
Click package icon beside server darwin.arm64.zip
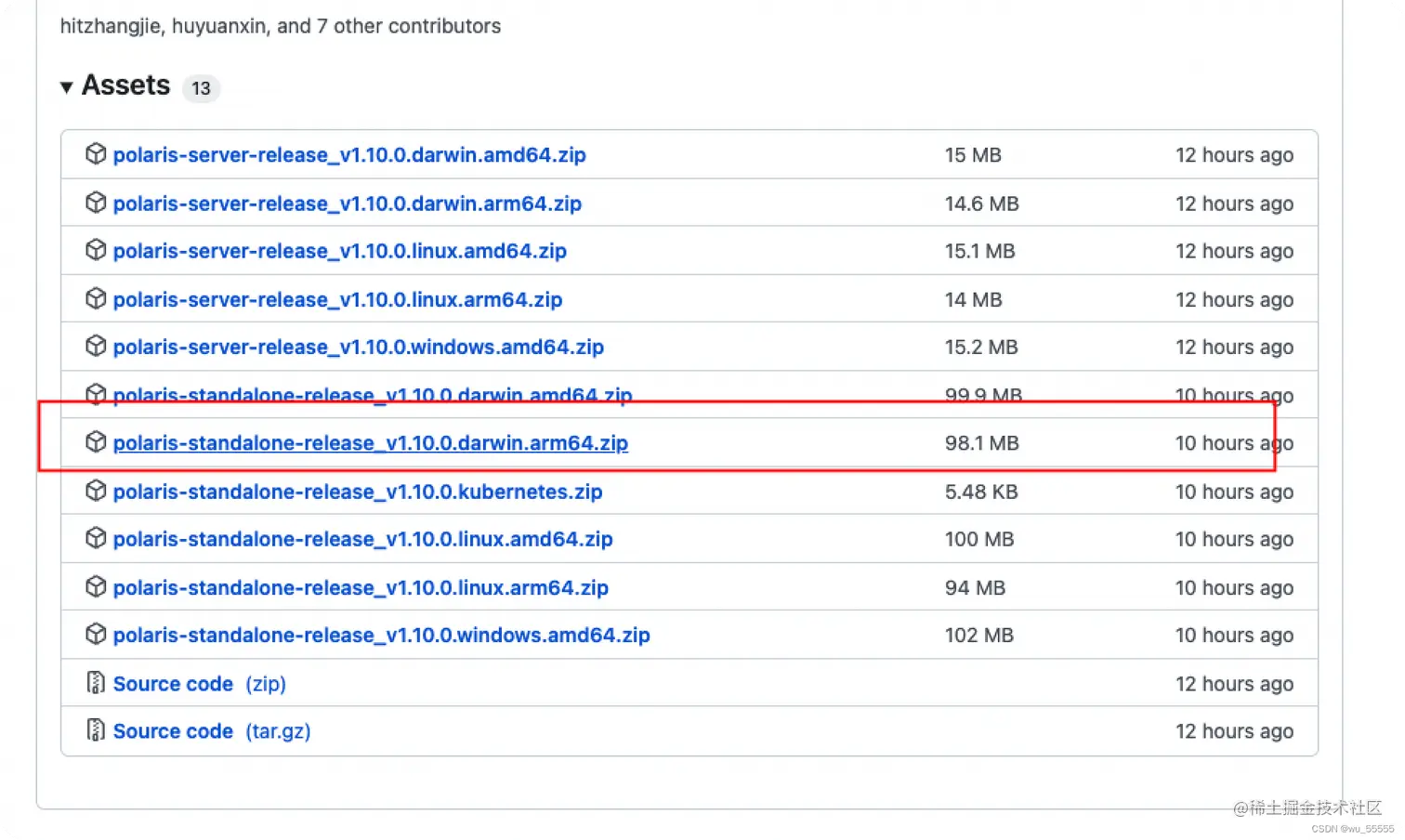click(96, 203)
